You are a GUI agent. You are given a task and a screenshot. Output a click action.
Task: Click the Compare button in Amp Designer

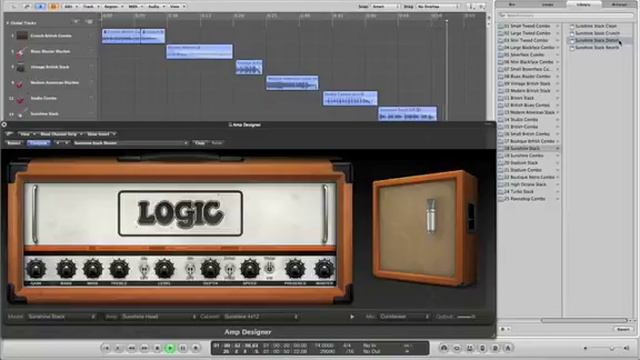pyautogui.click(x=38, y=143)
